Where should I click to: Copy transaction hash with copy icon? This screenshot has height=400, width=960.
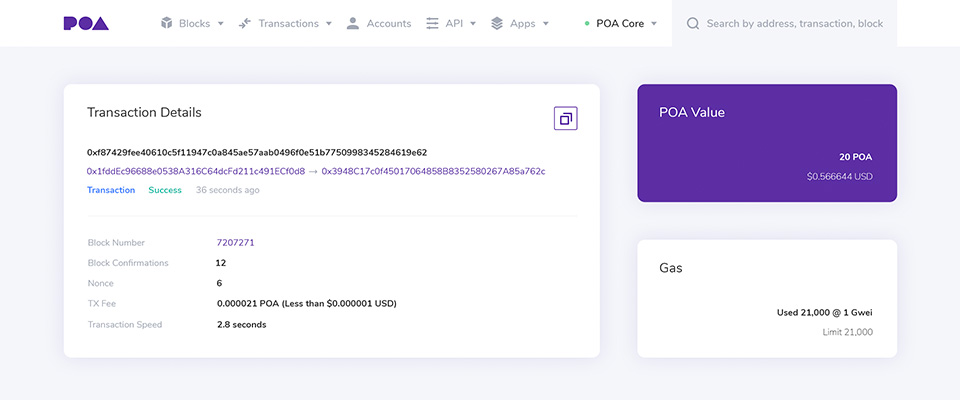pos(566,118)
